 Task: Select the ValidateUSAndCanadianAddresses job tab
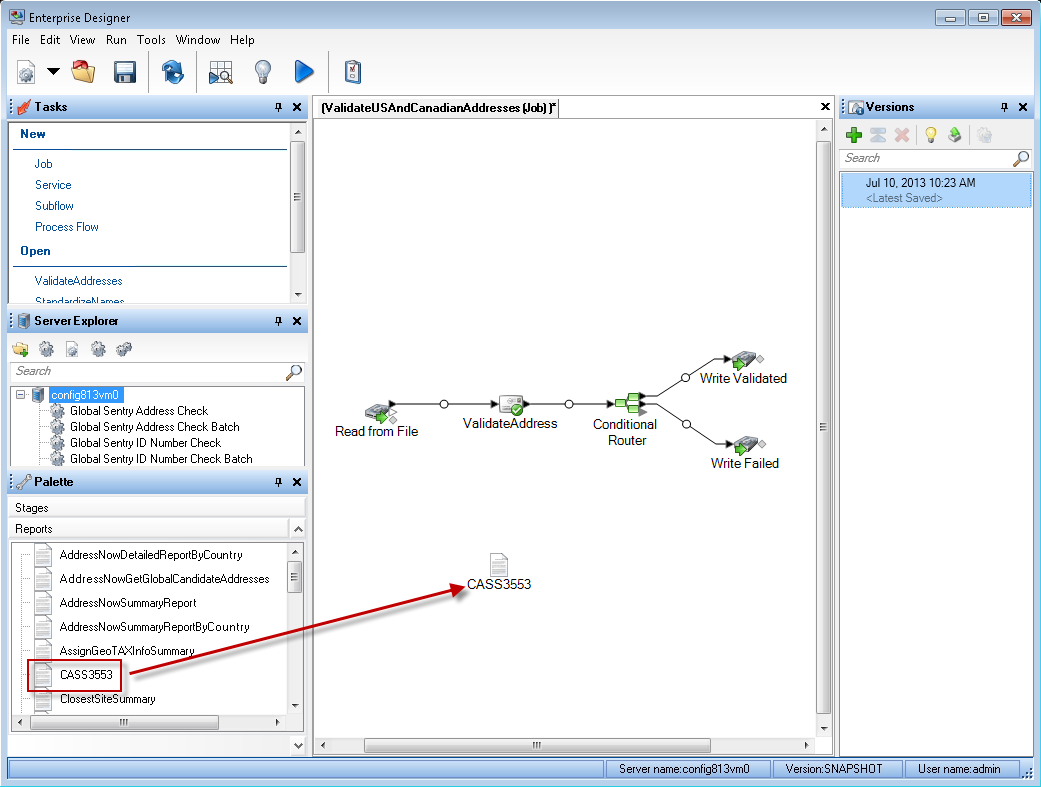(438, 108)
